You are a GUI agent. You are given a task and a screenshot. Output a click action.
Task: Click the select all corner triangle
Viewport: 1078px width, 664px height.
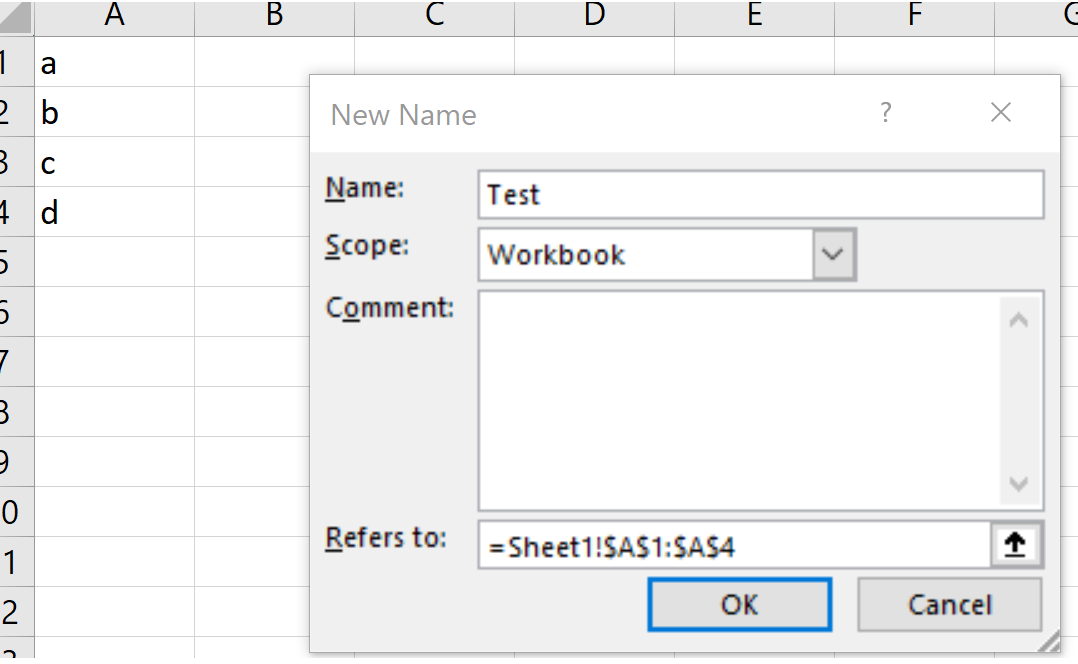coord(17,17)
